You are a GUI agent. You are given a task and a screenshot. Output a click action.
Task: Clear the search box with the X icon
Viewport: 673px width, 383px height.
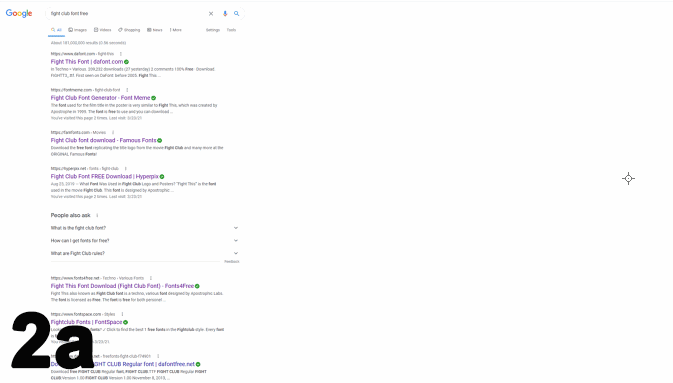(211, 14)
